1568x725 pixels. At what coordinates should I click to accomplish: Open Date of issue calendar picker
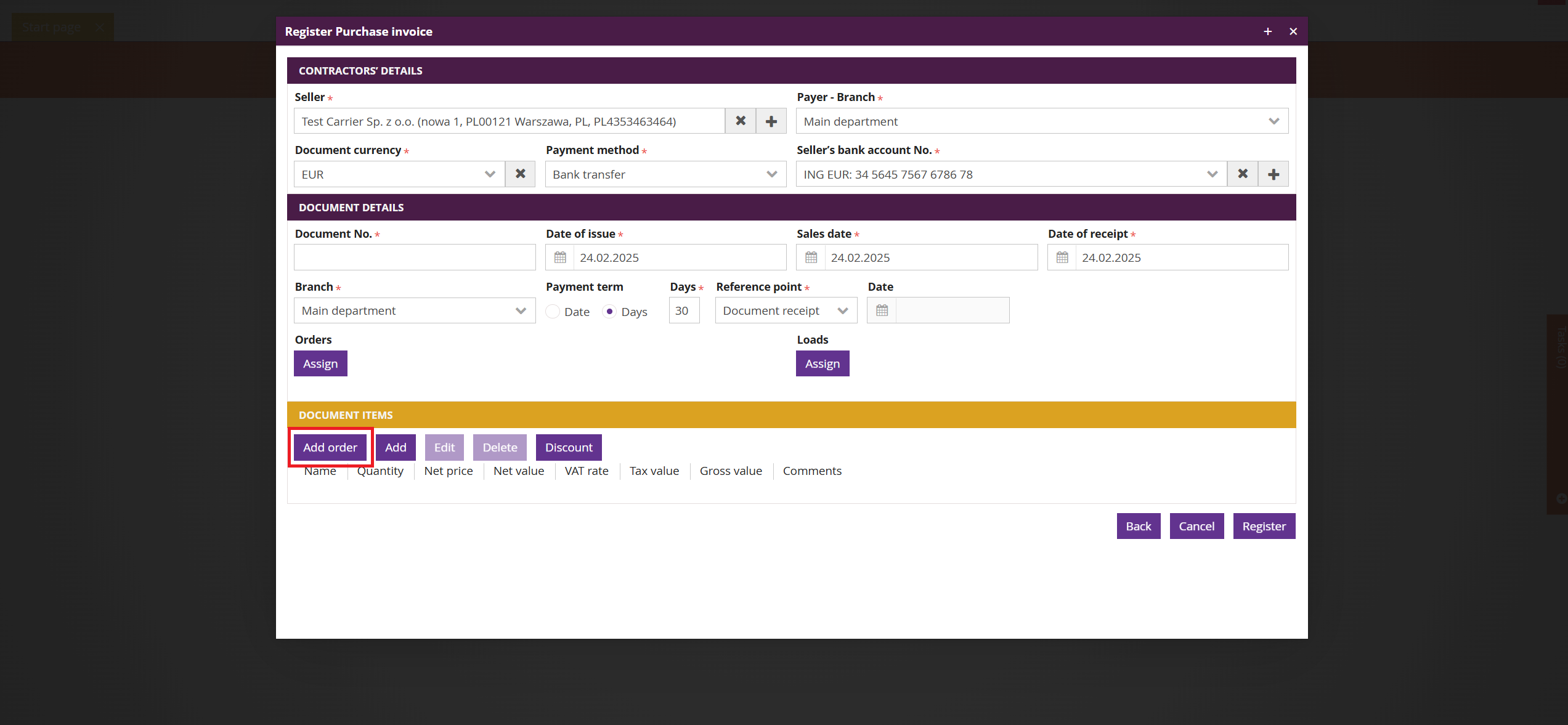(560, 257)
